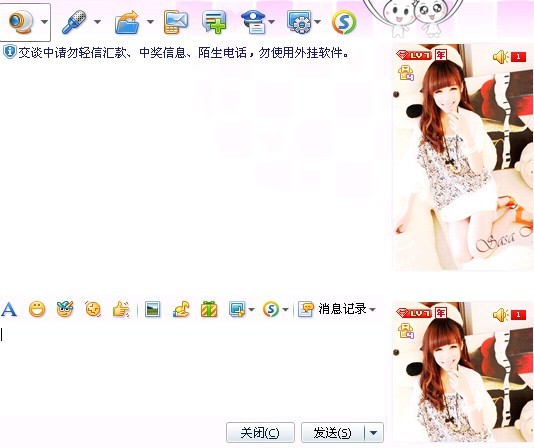Create discussion group with green plus icon
The image size is (534, 448).
tap(214, 22)
